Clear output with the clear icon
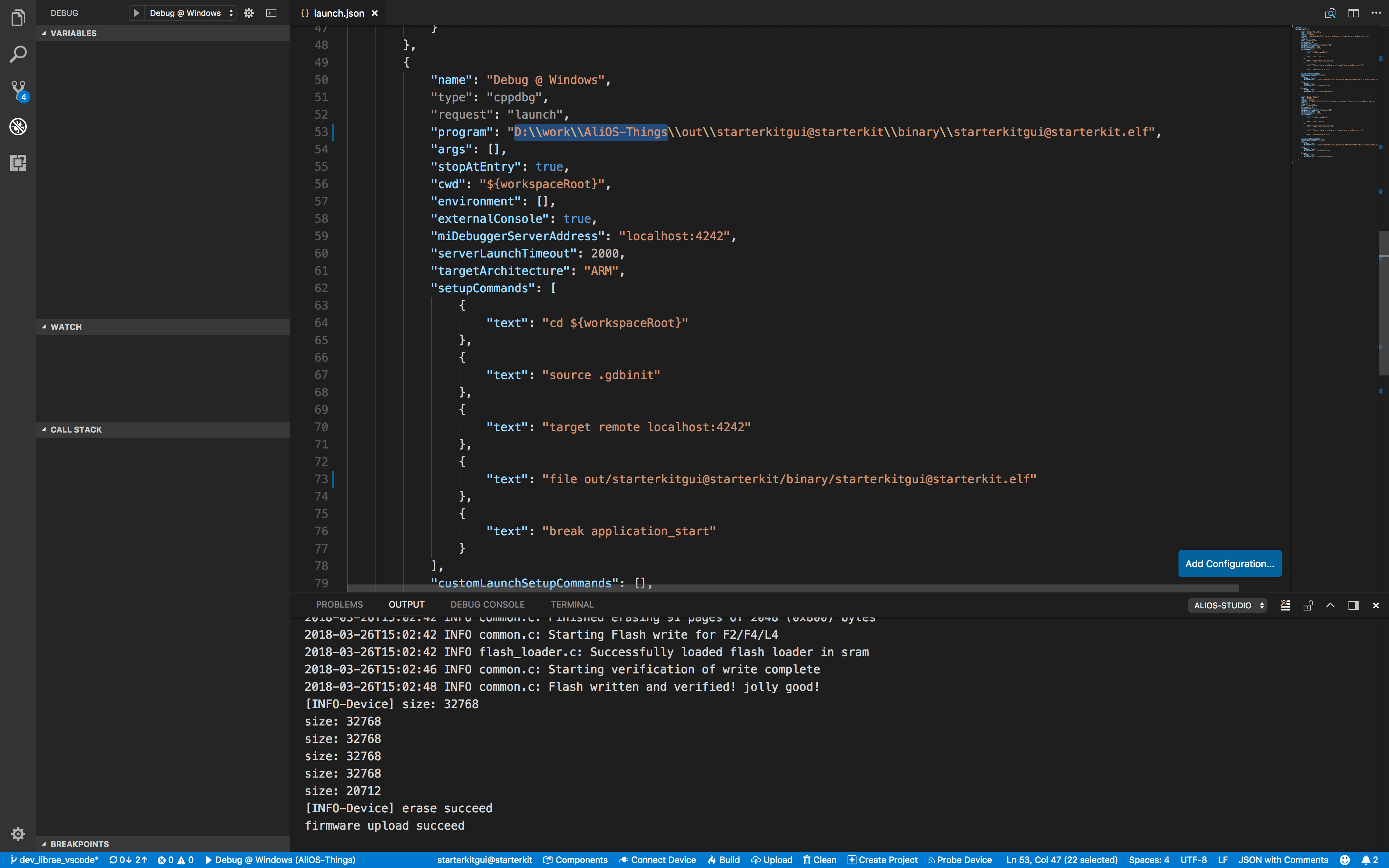This screenshot has width=1389, height=868. click(1285, 605)
